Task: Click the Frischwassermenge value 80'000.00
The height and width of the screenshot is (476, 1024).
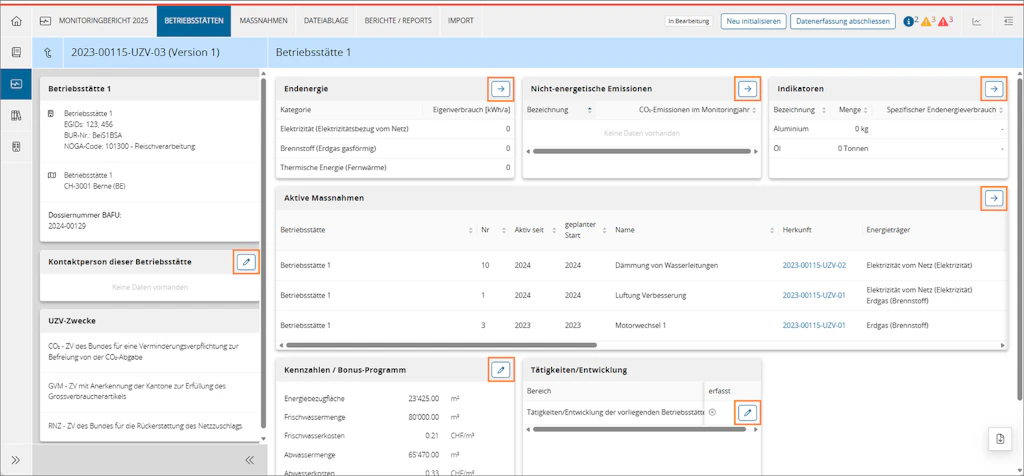Action: tap(423, 416)
